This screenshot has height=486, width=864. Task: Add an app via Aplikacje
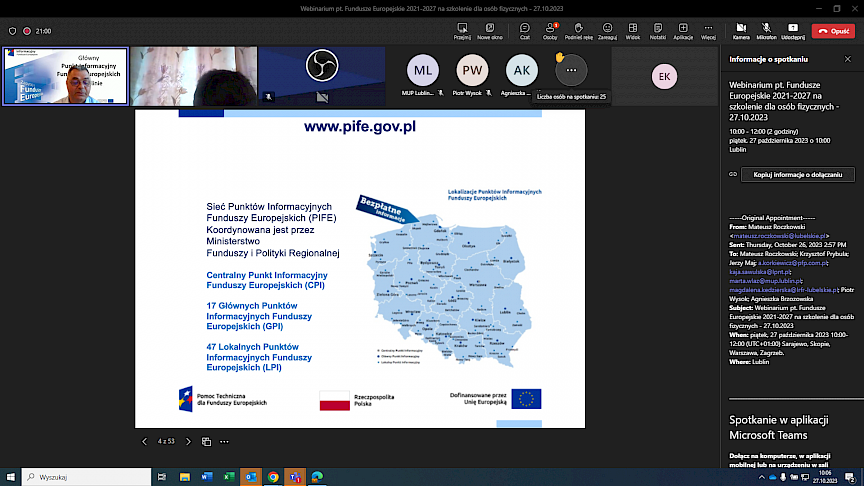point(683,31)
